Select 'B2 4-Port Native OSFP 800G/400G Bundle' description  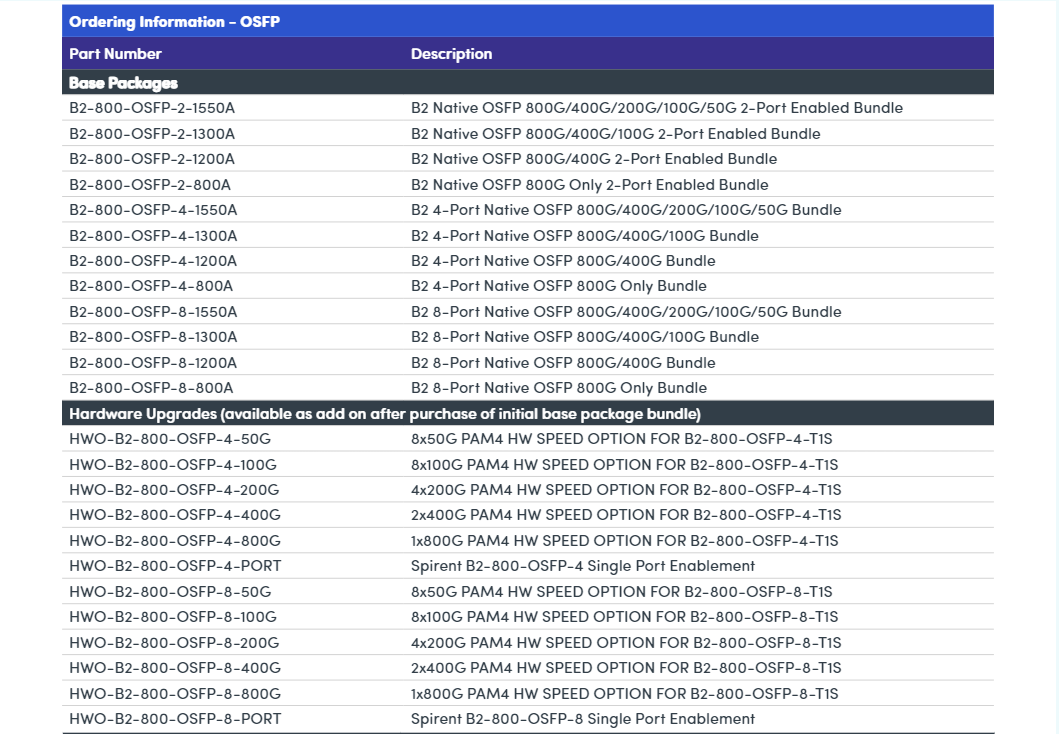click(x=563, y=260)
